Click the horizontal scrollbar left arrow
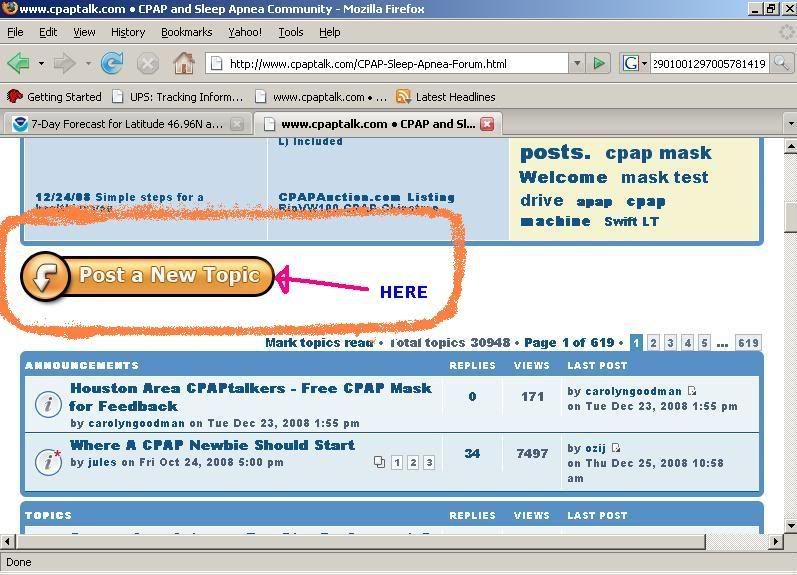 point(7,541)
